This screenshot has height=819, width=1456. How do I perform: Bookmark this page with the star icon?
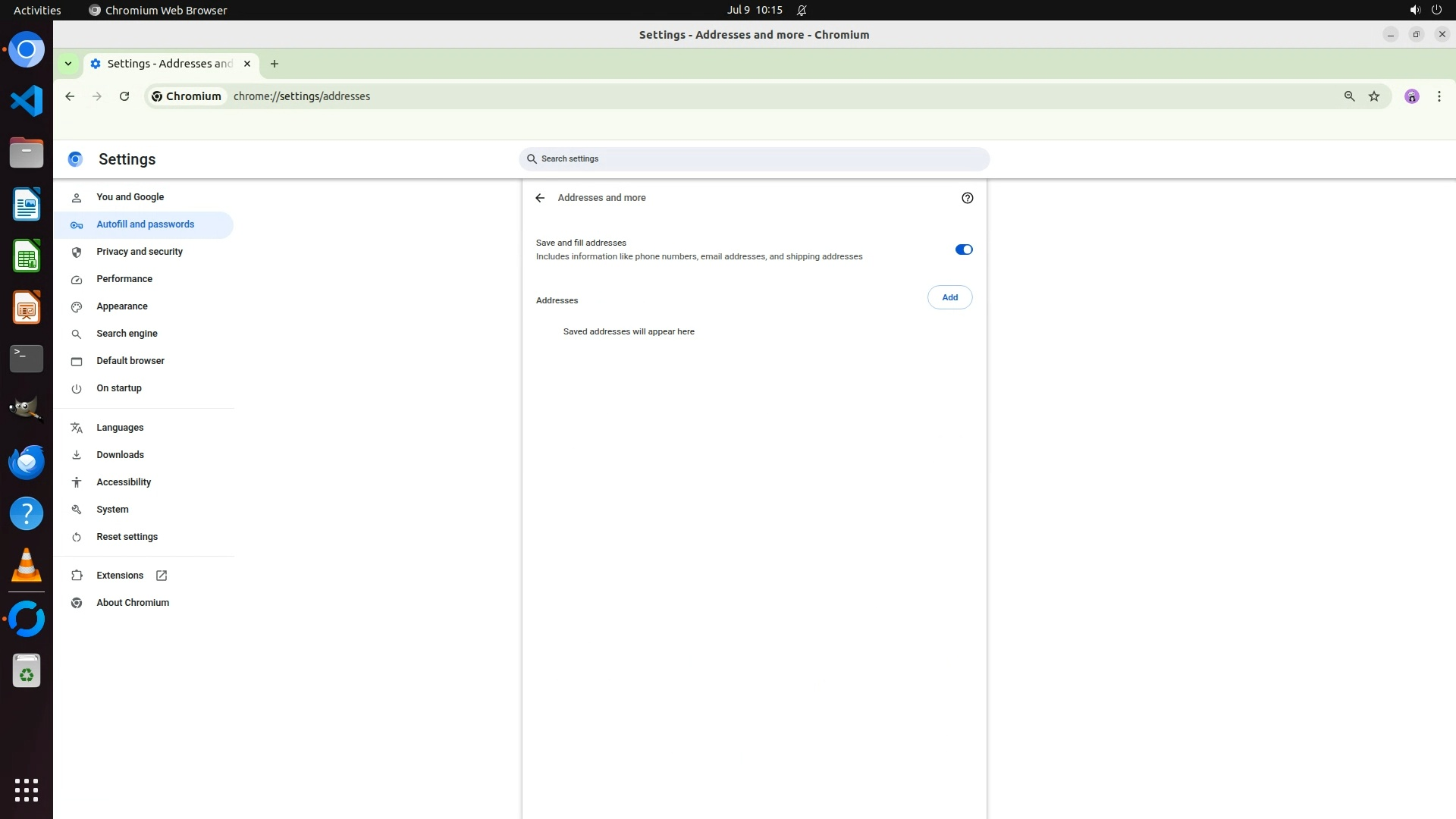point(1374,96)
